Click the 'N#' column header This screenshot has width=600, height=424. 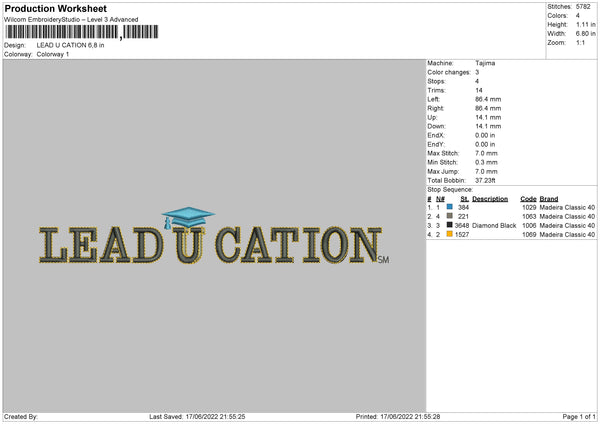pyautogui.click(x=440, y=199)
